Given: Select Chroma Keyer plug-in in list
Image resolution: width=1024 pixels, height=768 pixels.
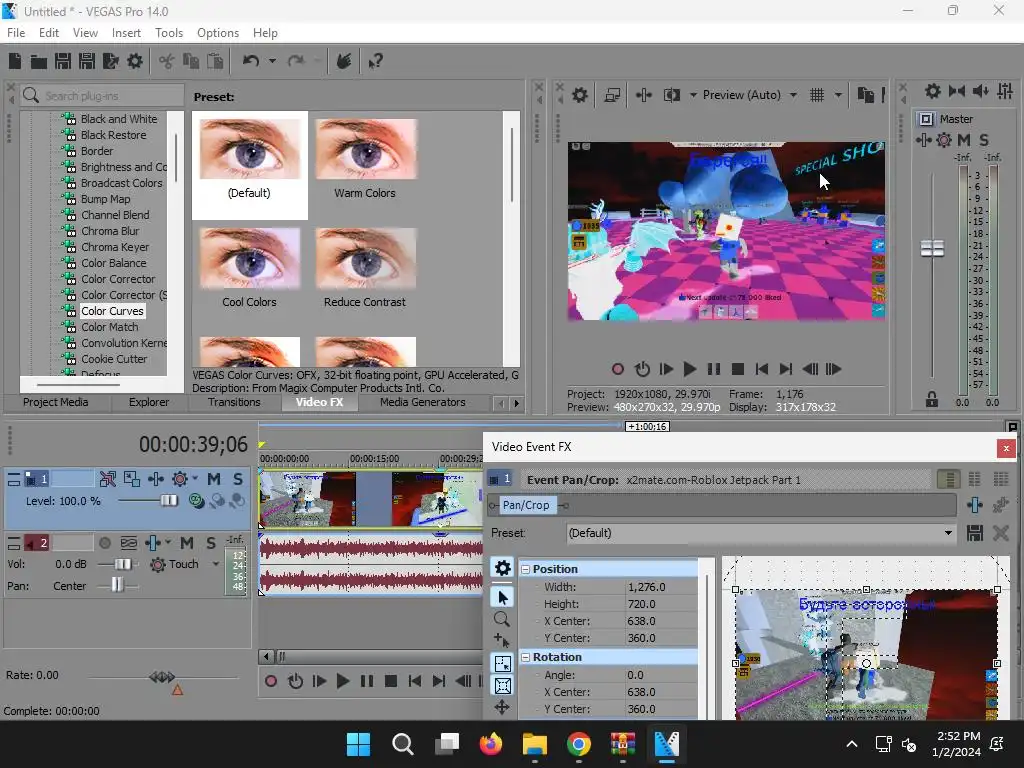Looking at the screenshot, I should pyautogui.click(x=115, y=247).
